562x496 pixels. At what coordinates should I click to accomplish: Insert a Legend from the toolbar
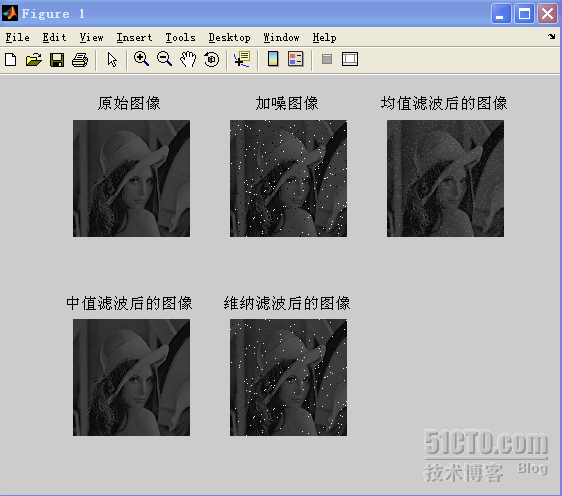pyautogui.click(x=296, y=59)
